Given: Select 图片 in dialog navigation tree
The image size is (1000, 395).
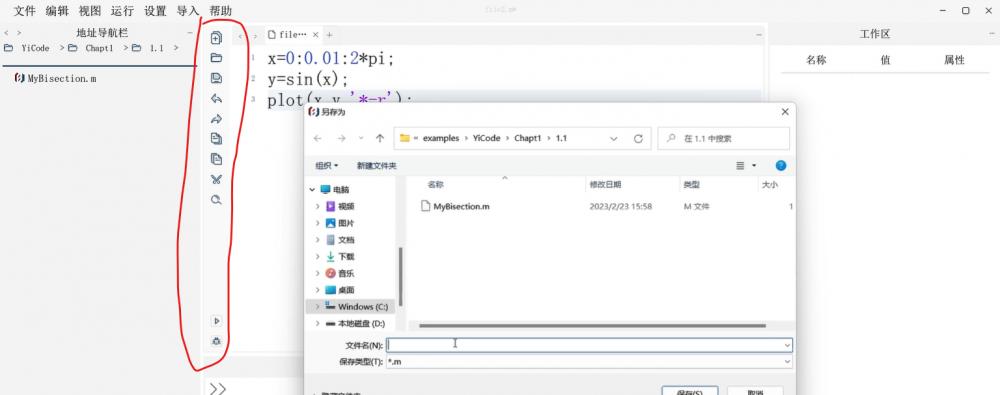Looking at the screenshot, I should pos(346,223).
